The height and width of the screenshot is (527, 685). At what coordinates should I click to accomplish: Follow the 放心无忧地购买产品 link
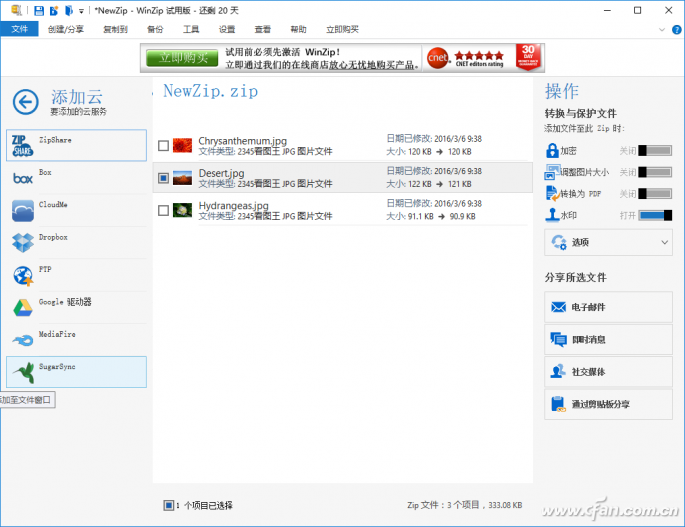pyautogui.click(x=371, y=65)
